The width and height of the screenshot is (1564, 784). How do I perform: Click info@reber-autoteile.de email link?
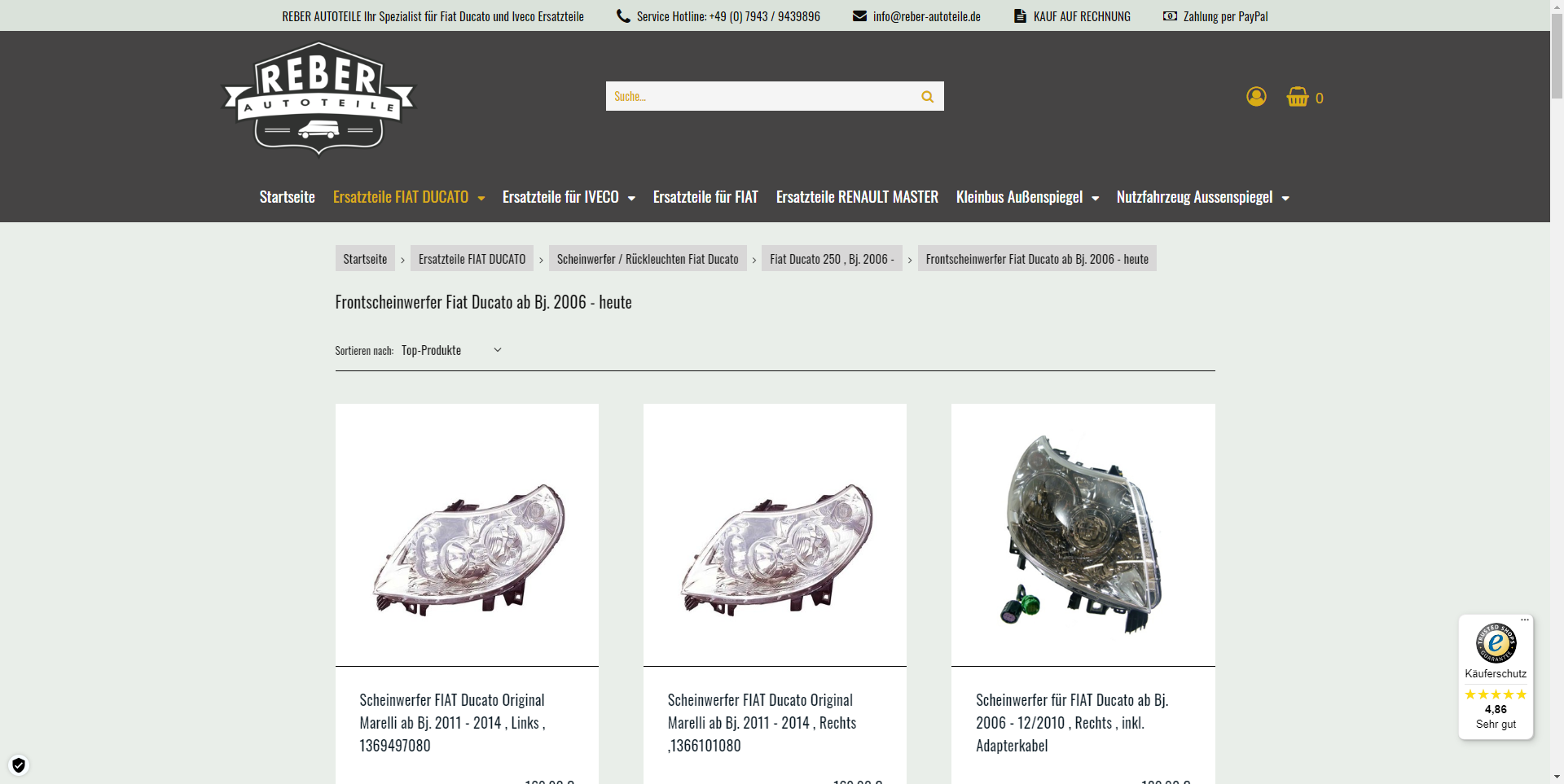(x=927, y=16)
